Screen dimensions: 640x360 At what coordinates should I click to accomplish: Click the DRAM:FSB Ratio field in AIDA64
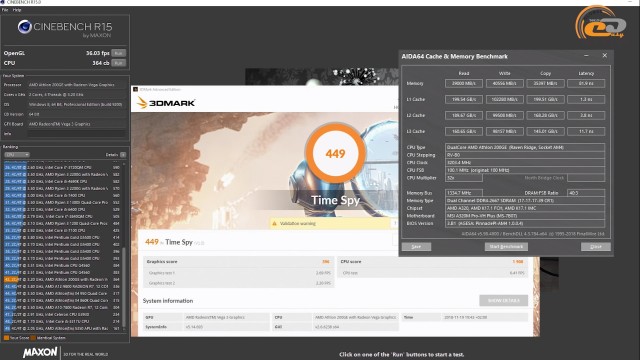pyautogui.click(x=586, y=193)
